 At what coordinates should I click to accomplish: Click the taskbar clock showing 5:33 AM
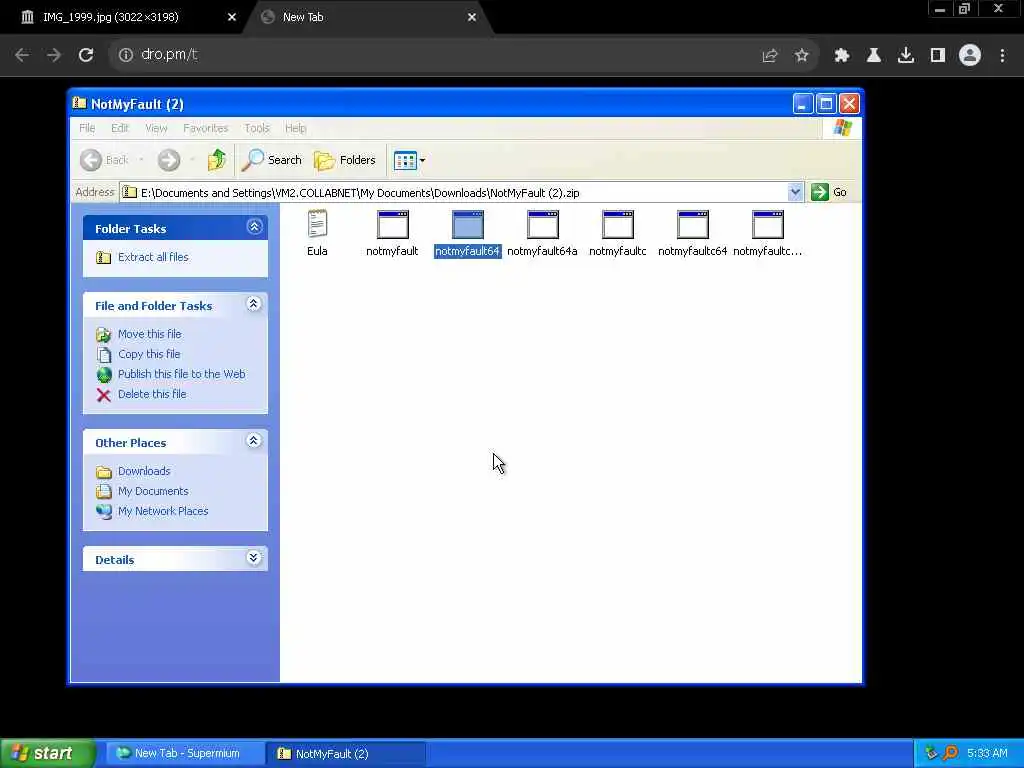pos(987,754)
